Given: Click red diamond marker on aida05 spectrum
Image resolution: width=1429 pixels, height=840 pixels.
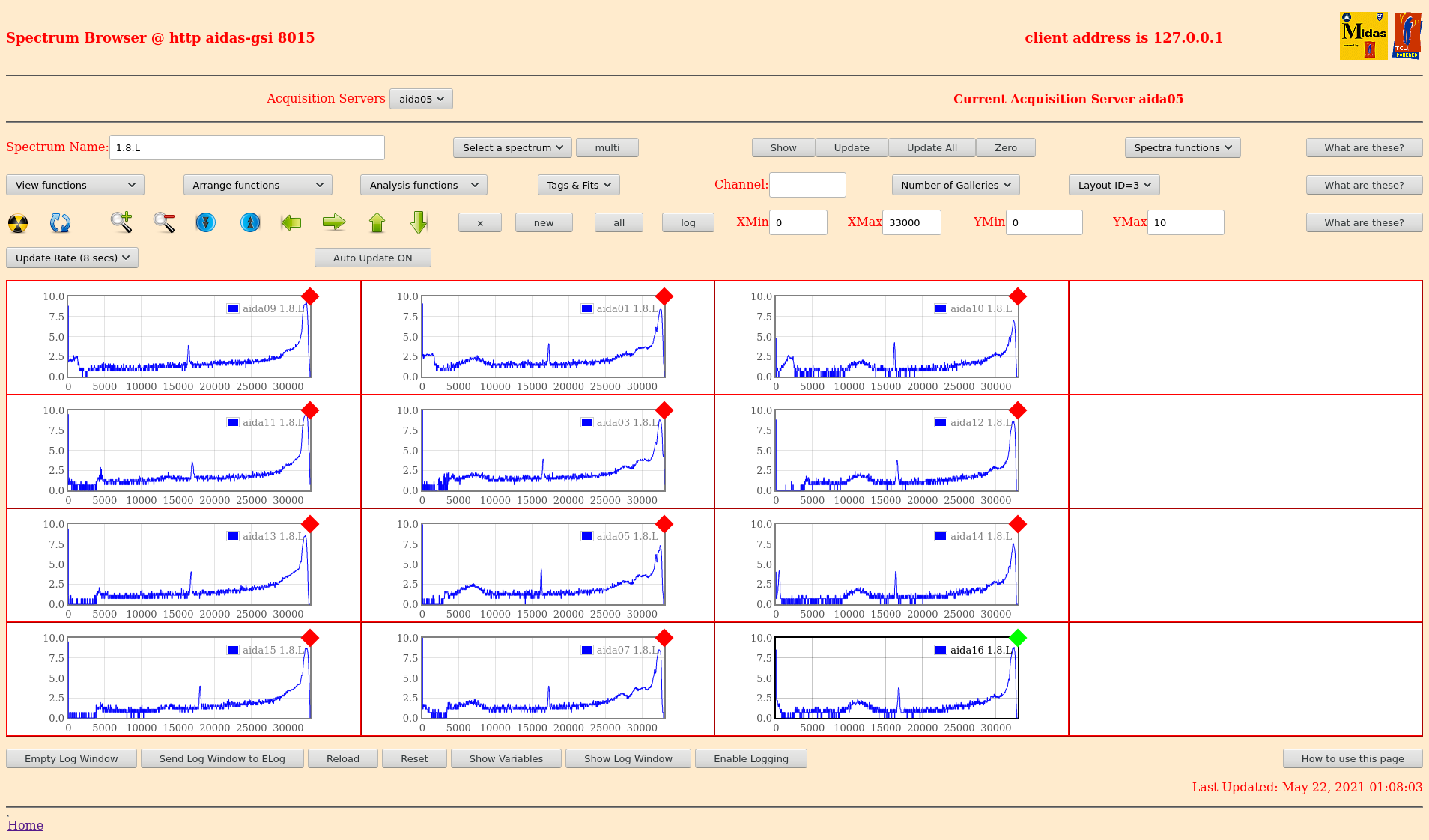Looking at the screenshot, I should pos(664,524).
